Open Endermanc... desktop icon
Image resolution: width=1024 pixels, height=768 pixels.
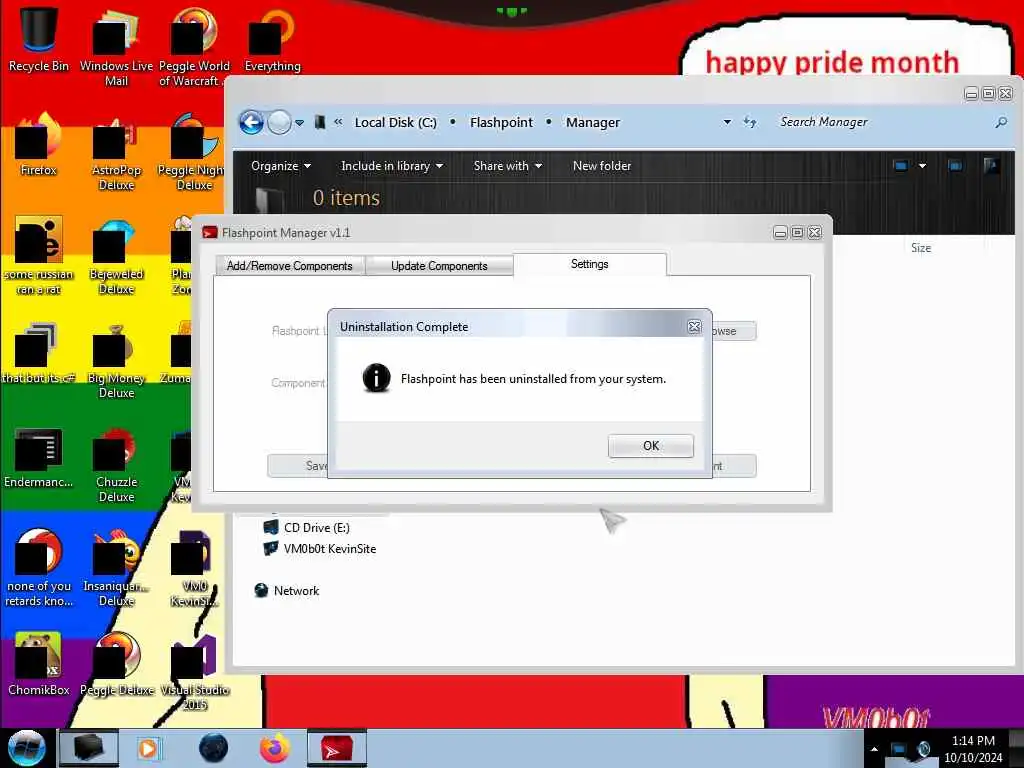[39, 457]
